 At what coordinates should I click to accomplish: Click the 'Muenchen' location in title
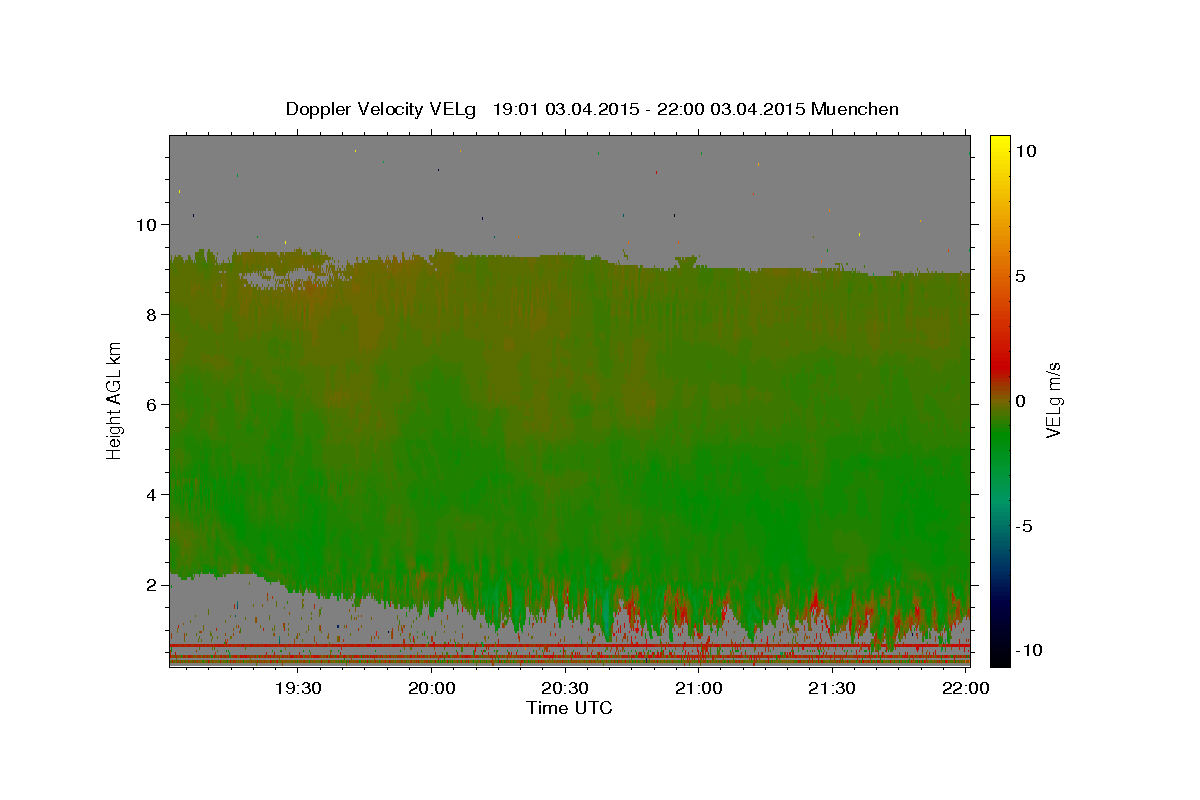click(855, 109)
